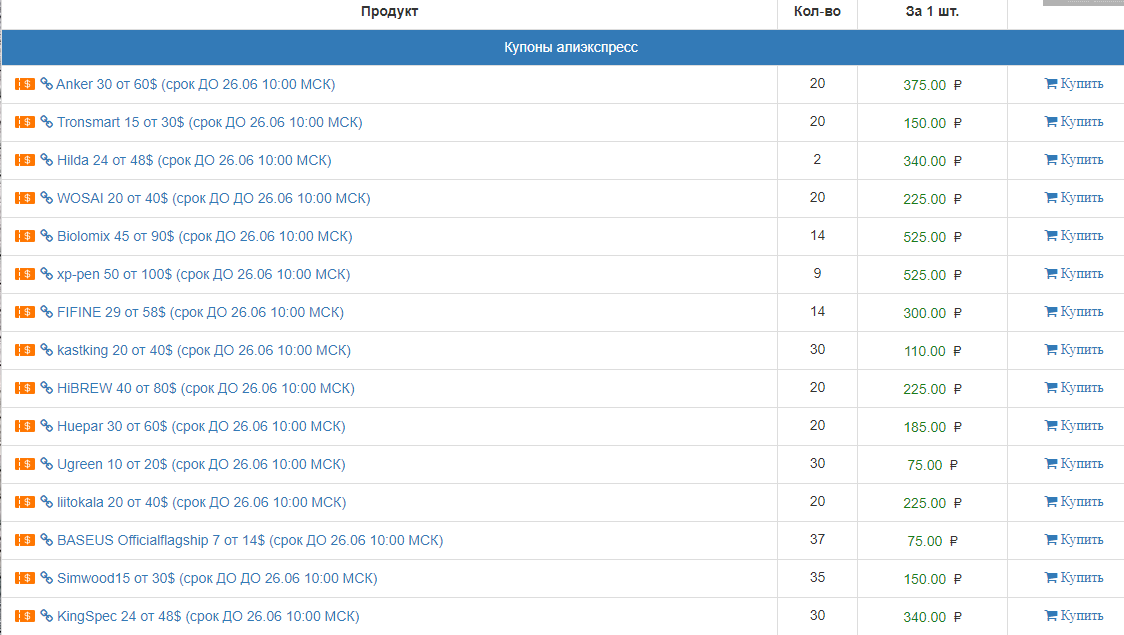Open the Anker 30 от 60$ coupon link
The height and width of the screenshot is (635, 1124).
[196, 85]
